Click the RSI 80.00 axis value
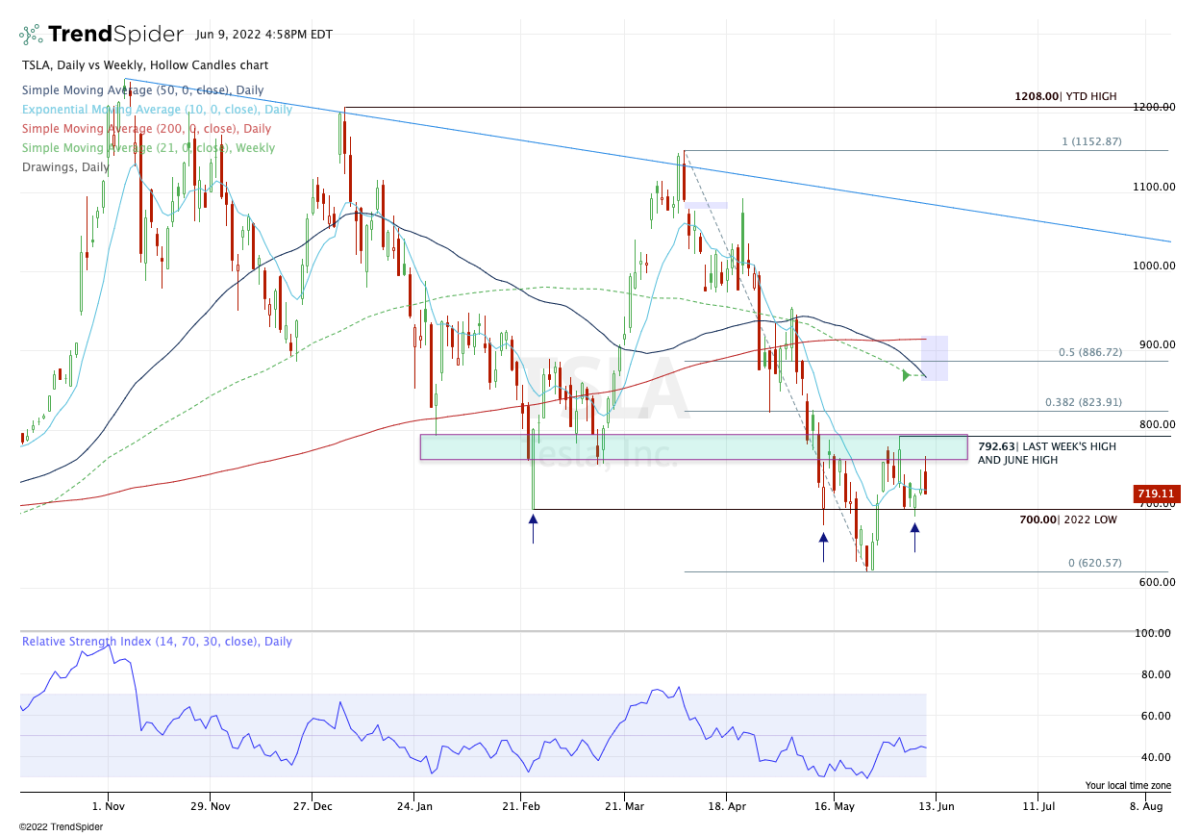The width and height of the screenshot is (1200, 836). tap(1157, 675)
